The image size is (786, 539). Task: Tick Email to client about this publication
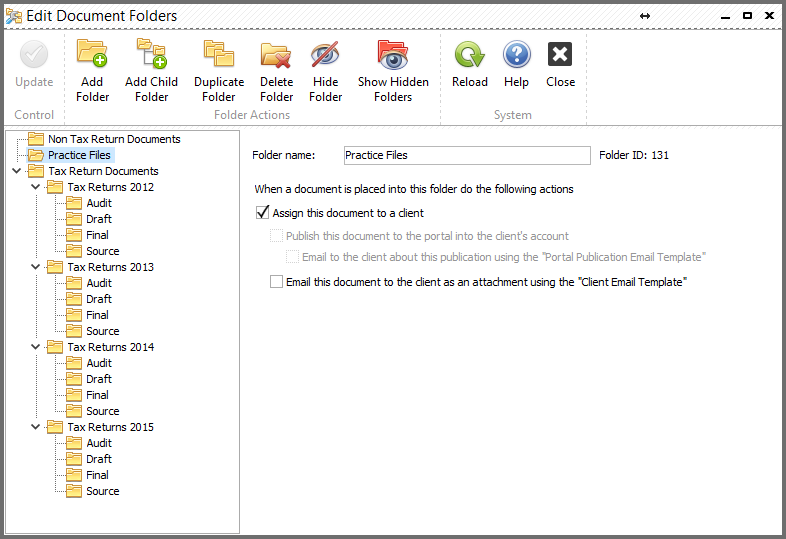[x=292, y=257]
